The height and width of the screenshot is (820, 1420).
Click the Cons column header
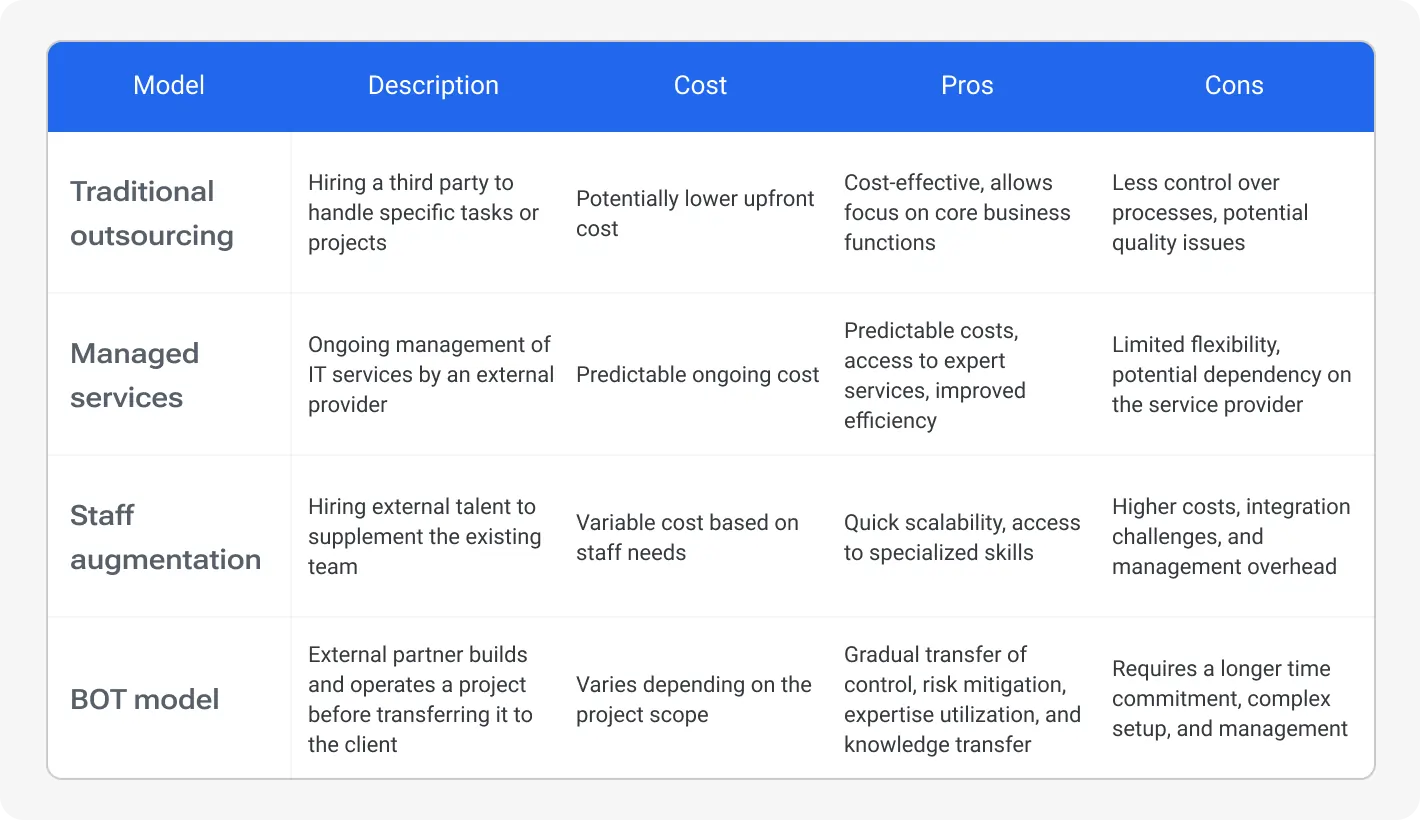pos(1233,85)
